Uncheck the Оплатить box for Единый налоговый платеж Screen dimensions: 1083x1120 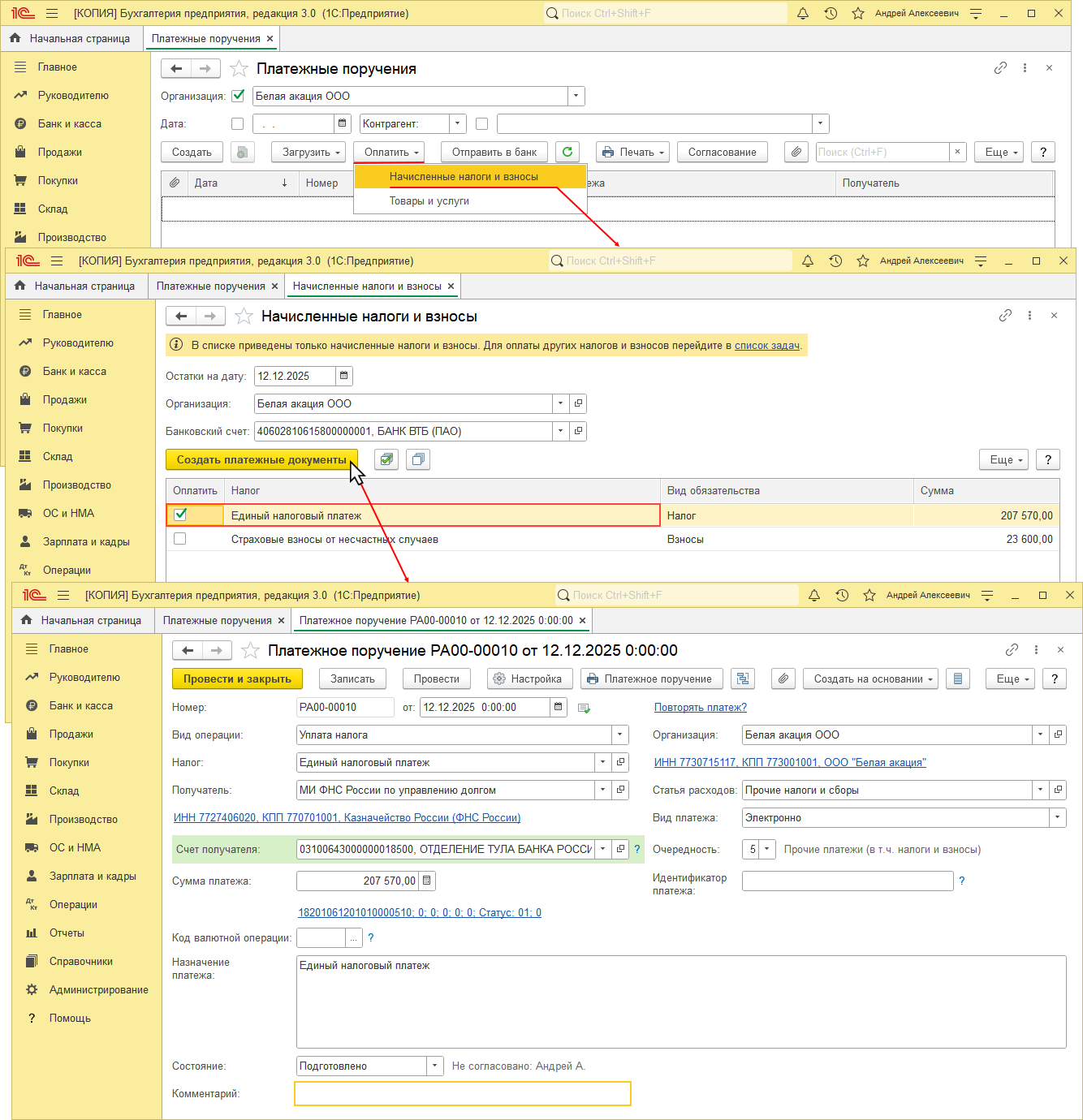point(180,515)
